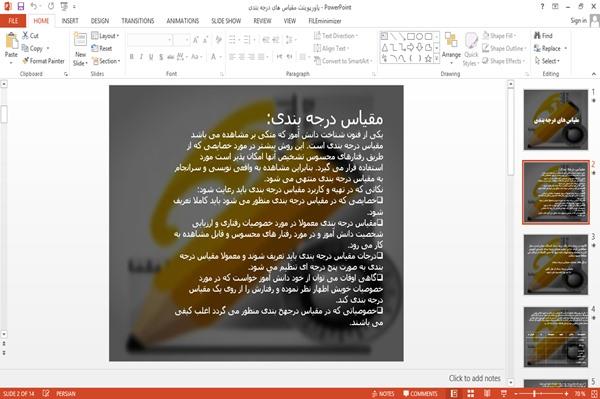
Task: Toggle the Comments pane in the status bar
Action: coord(420,394)
